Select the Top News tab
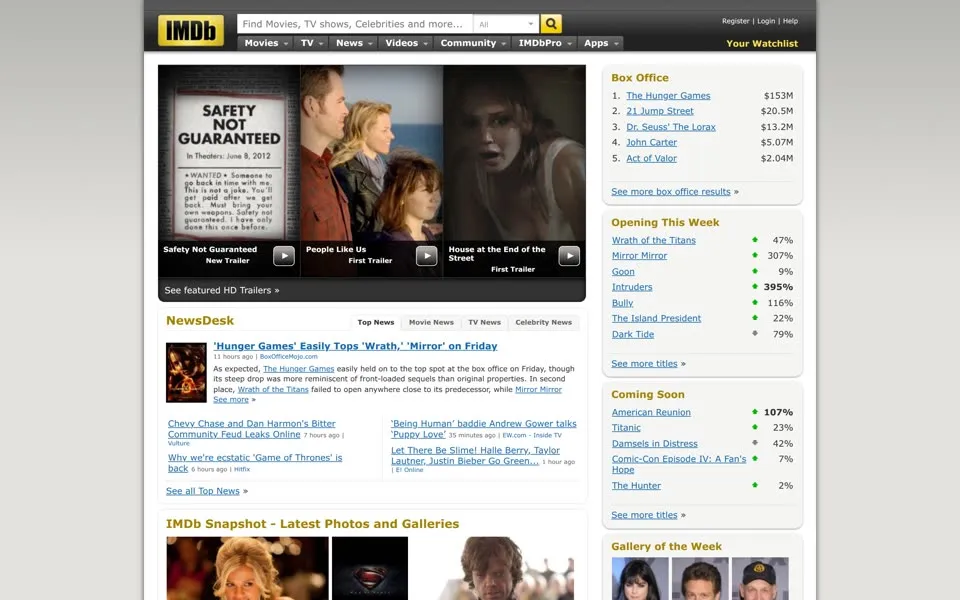The width and height of the screenshot is (960, 600). (376, 322)
